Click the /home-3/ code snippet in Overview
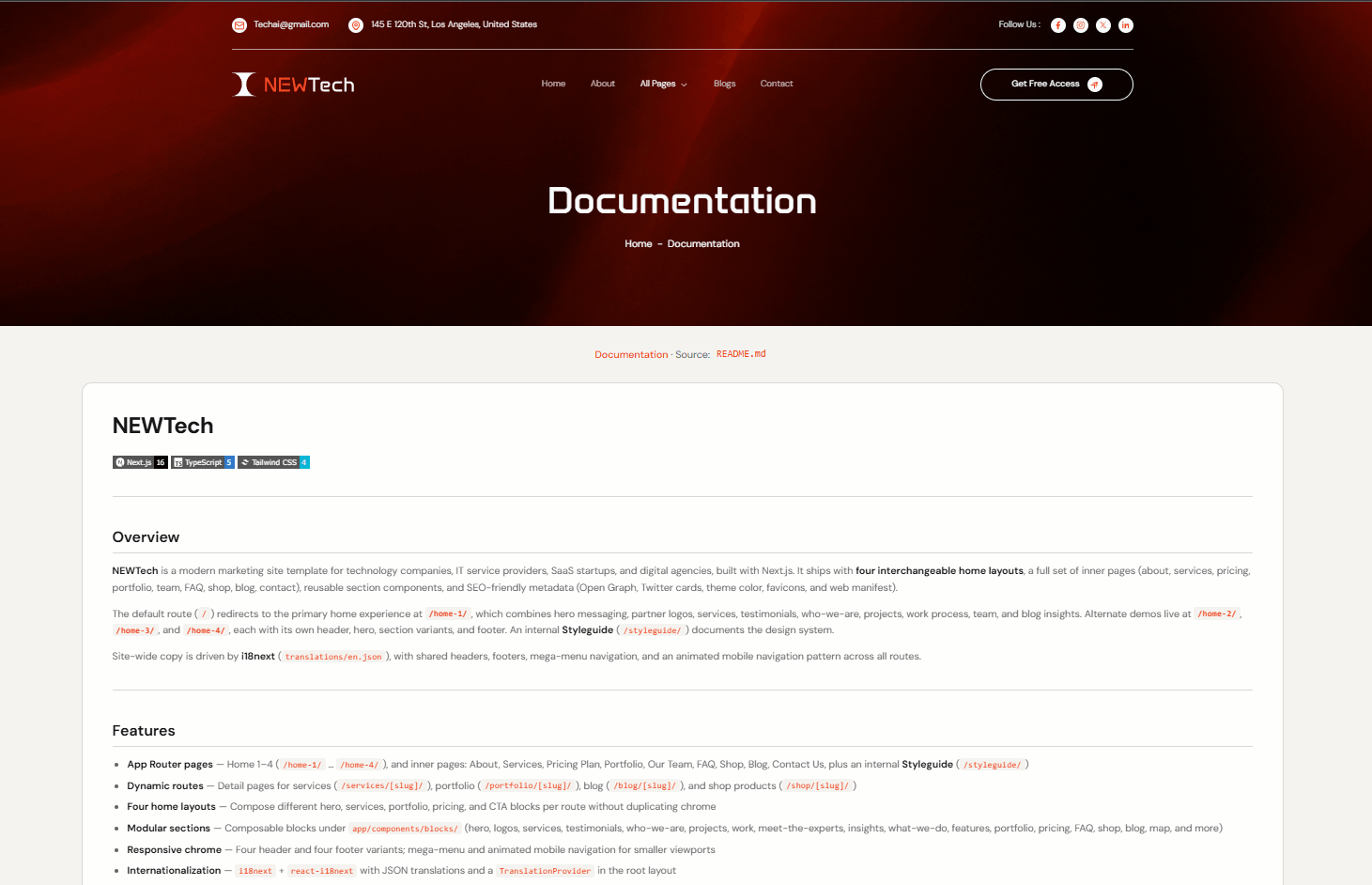This screenshot has width=1372, height=885. [135, 630]
